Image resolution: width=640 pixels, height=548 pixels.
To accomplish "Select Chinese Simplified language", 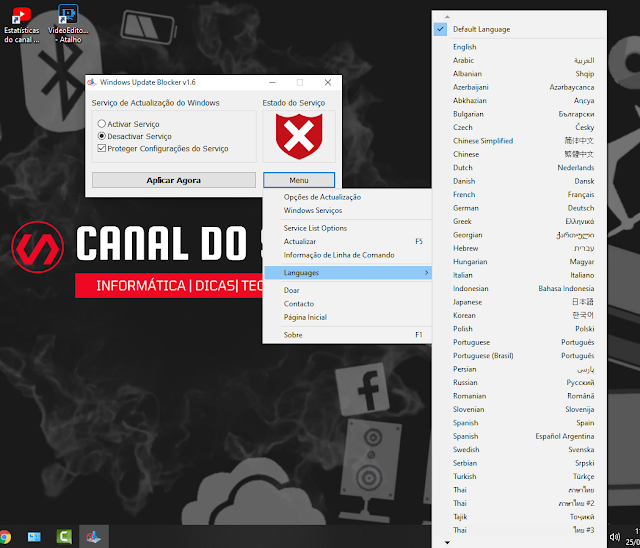I will pyautogui.click(x=519, y=141).
